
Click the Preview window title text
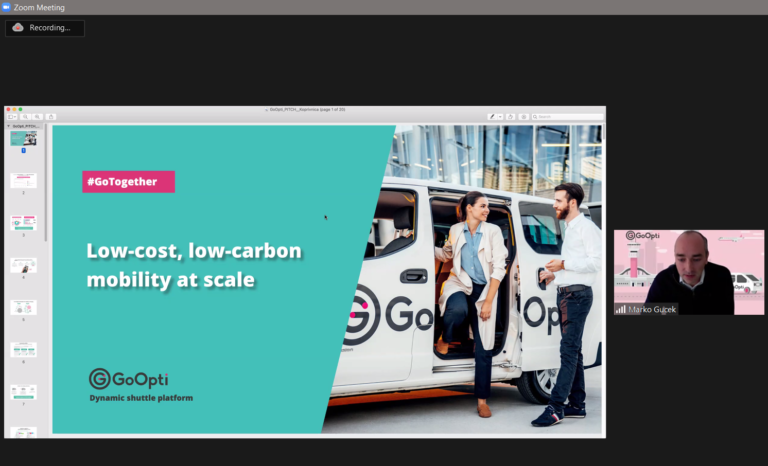click(x=308, y=109)
